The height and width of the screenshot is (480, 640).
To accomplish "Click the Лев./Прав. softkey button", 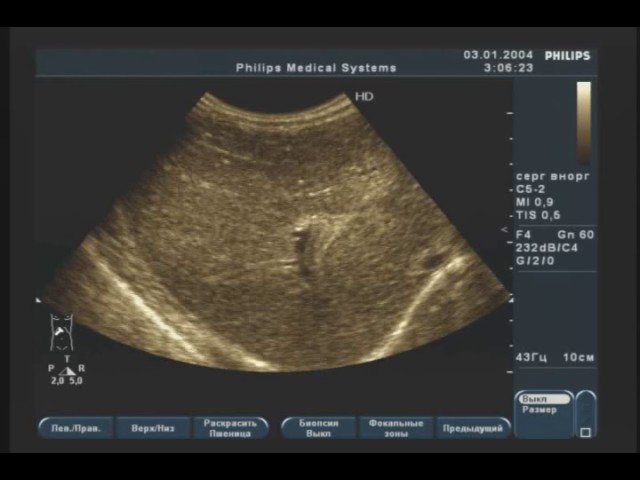I will coord(76,428).
